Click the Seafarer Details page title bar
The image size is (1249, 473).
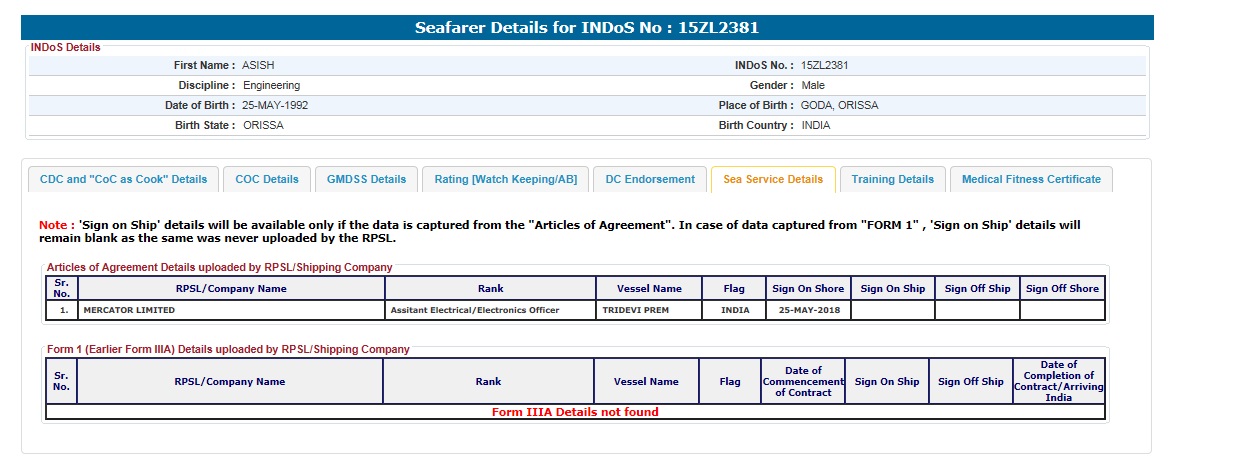click(594, 28)
